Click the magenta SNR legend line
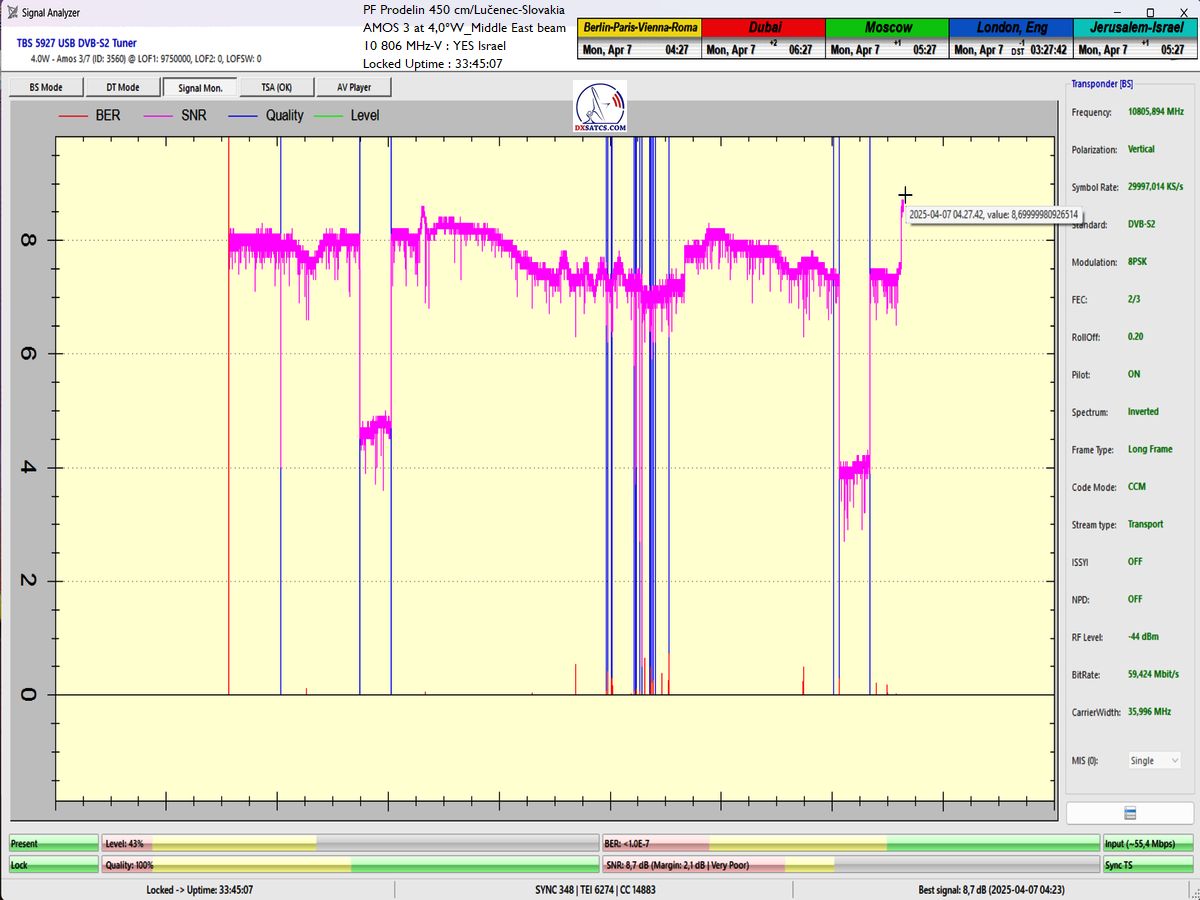The width and height of the screenshot is (1200, 900). (157, 116)
